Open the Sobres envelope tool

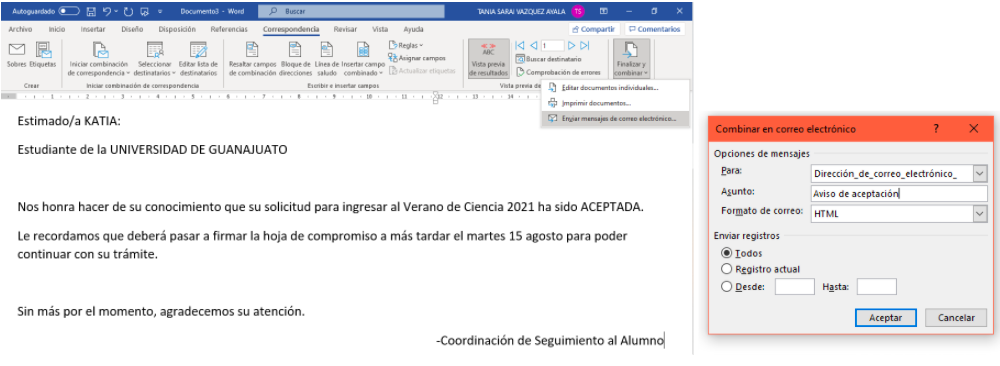[x=16, y=55]
